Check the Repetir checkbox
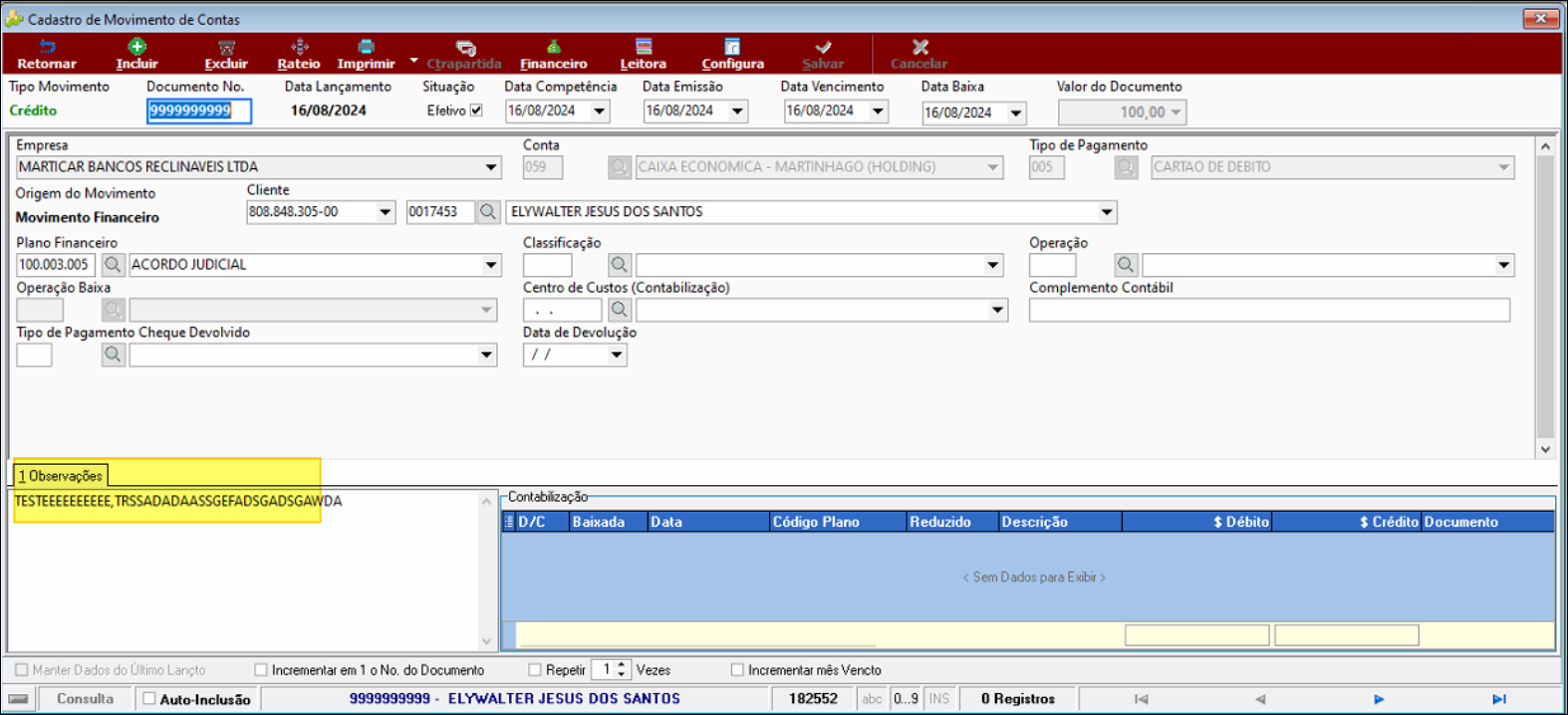The height and width of the screenshot is (715, 1568). pos(535,670)
